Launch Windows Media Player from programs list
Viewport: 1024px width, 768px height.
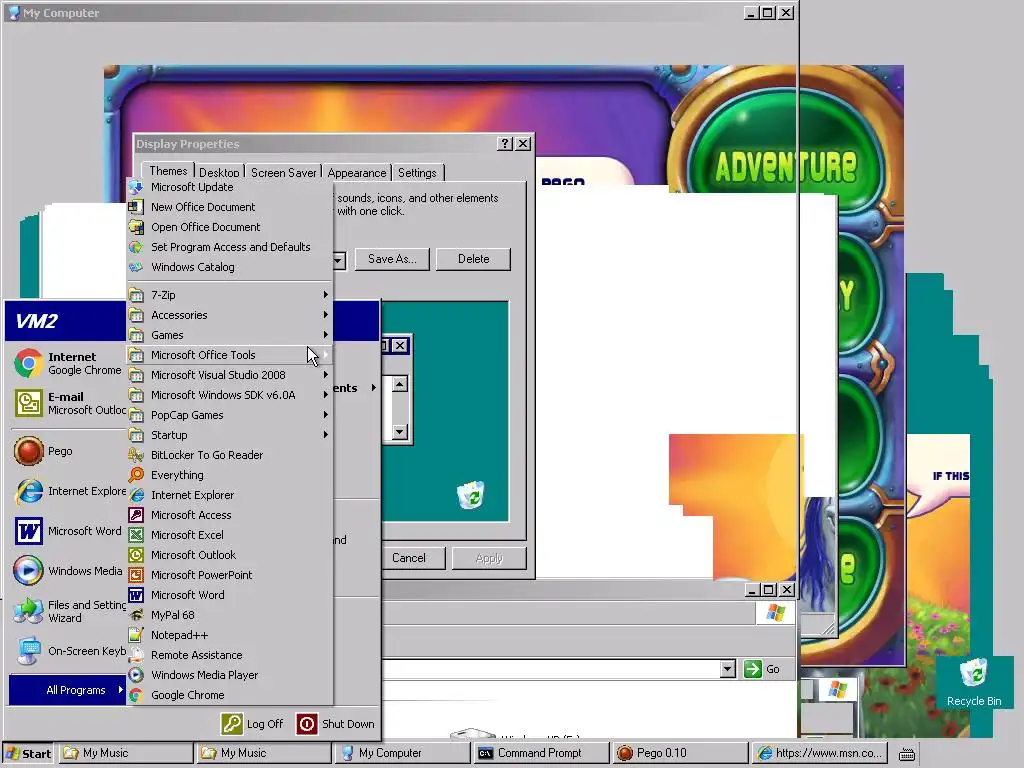tap(230, 675)
